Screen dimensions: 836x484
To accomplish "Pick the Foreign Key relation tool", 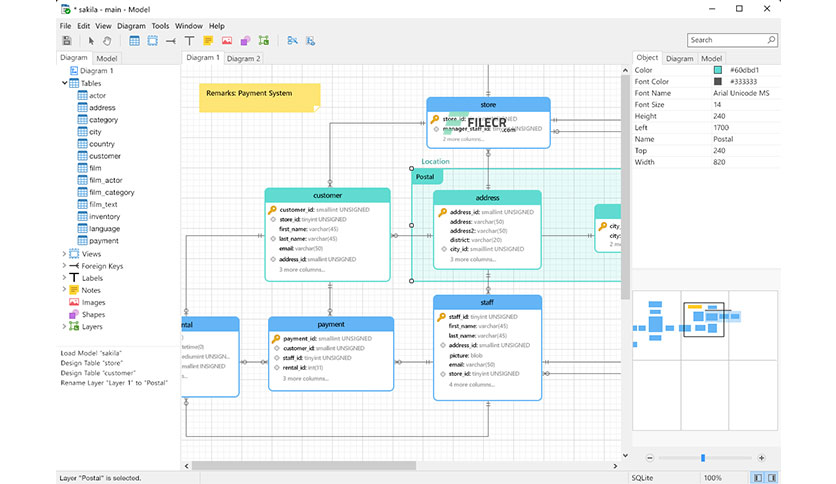I will coord(171,41).
